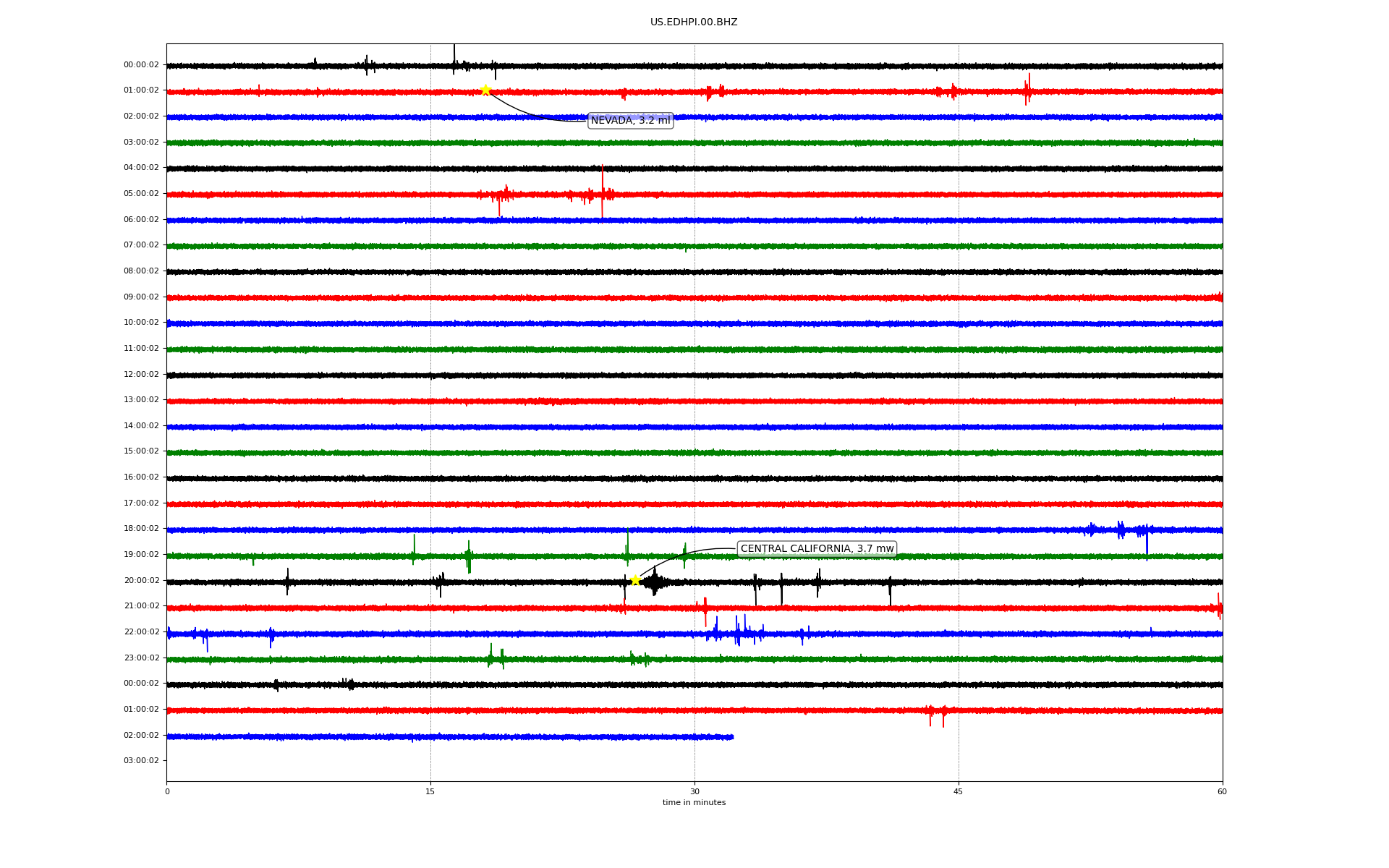Click the 07:00:02 time label

tap(141, 245)
